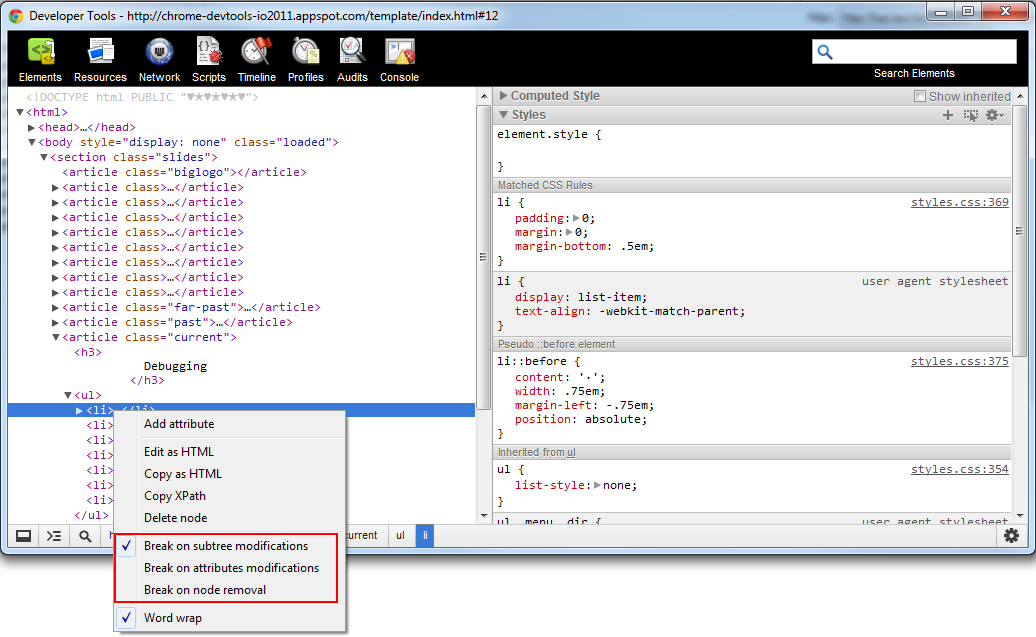1036x637 pixels.
Task: Expand the article class="past" node
Action: pyautogui.click(x=56, y=322)
